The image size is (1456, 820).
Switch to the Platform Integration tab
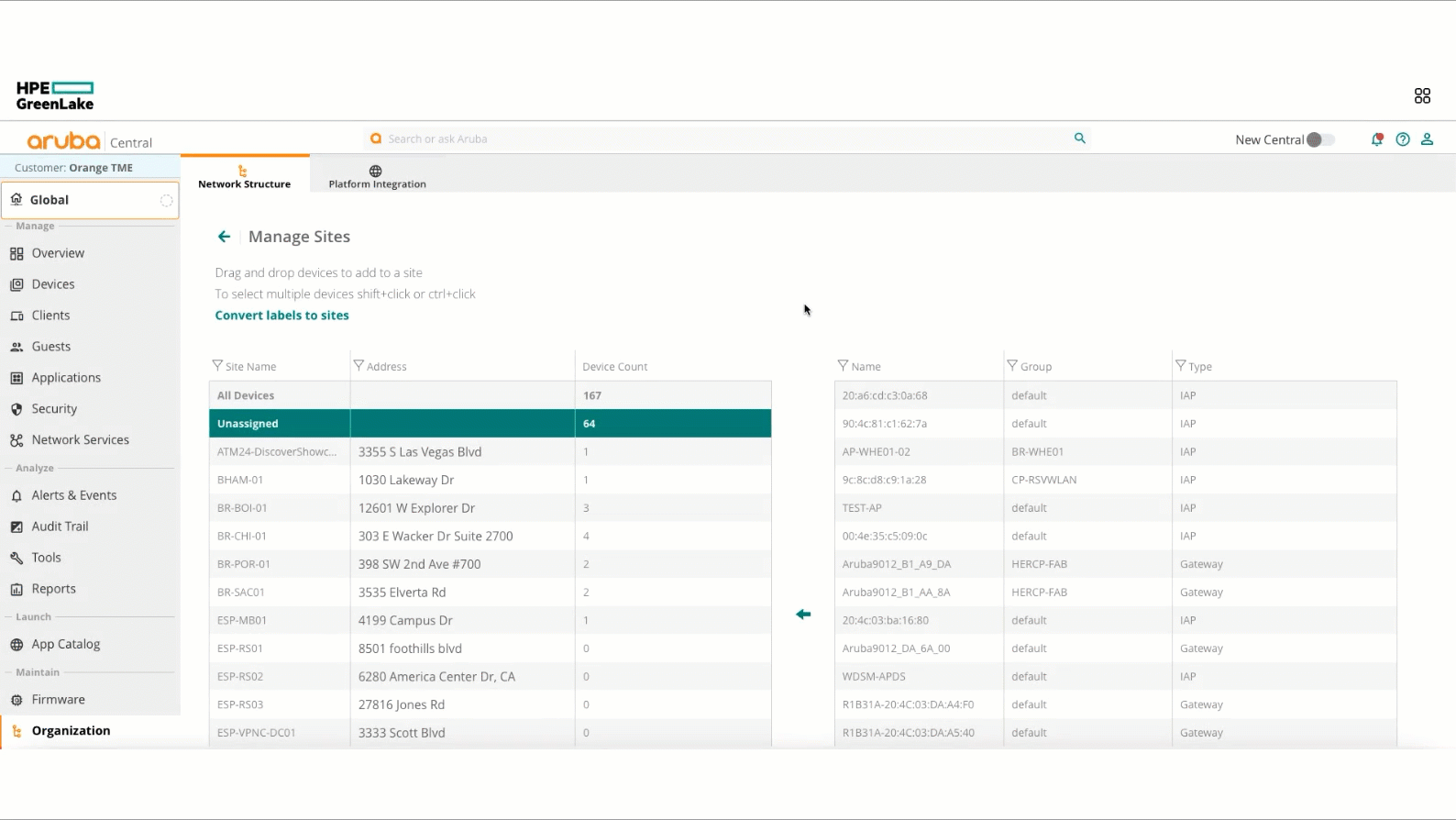pos(377,176)
